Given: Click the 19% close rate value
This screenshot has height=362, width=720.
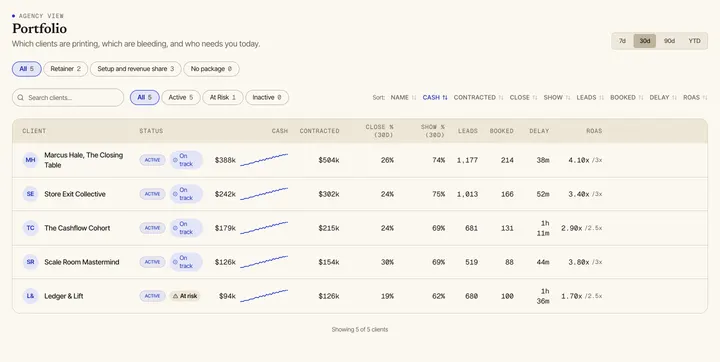Looking at the screenshot, I should [387, 296].
